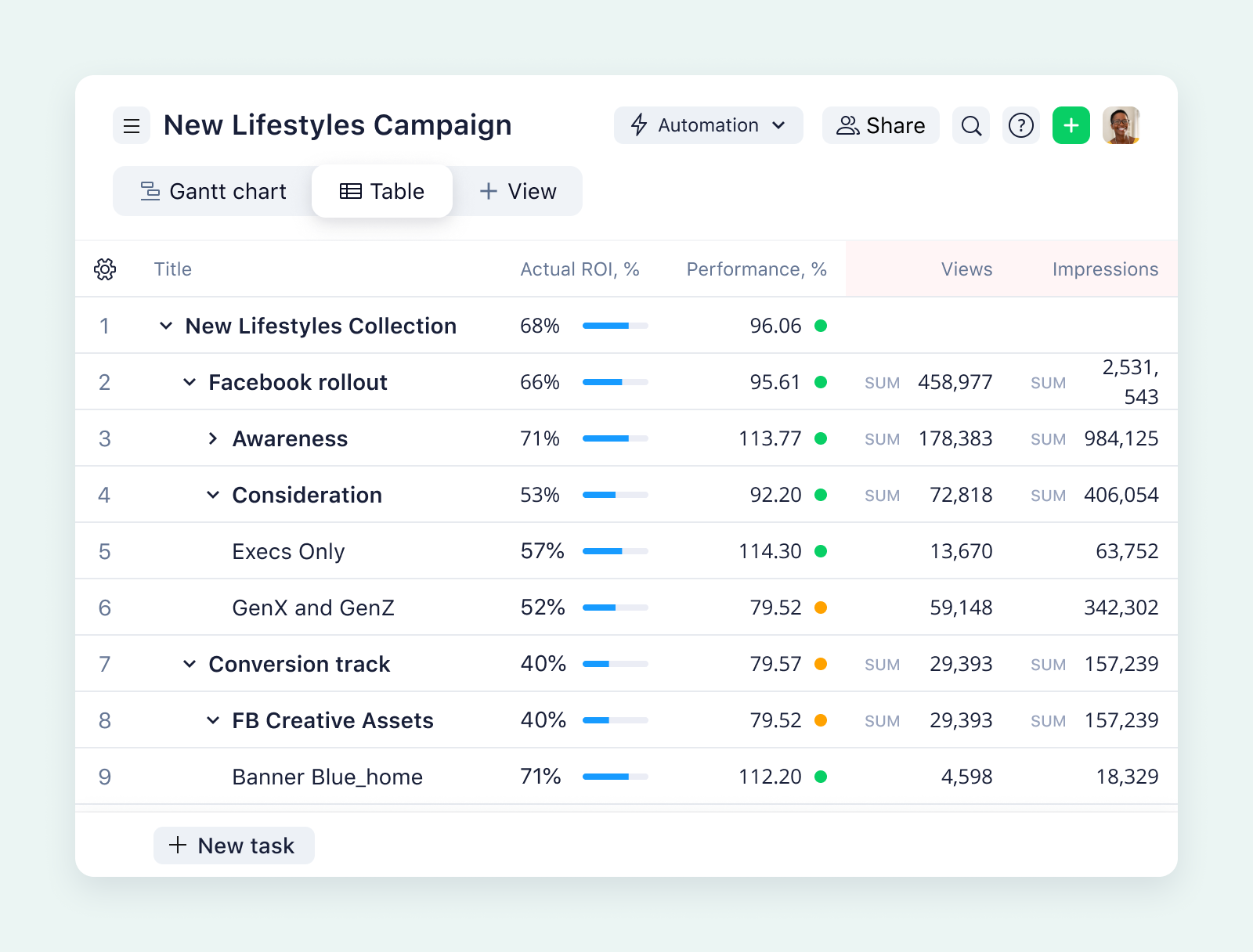Open search in the top toolbar
This screenshot has height=952, width=1253.
[971, 125]
